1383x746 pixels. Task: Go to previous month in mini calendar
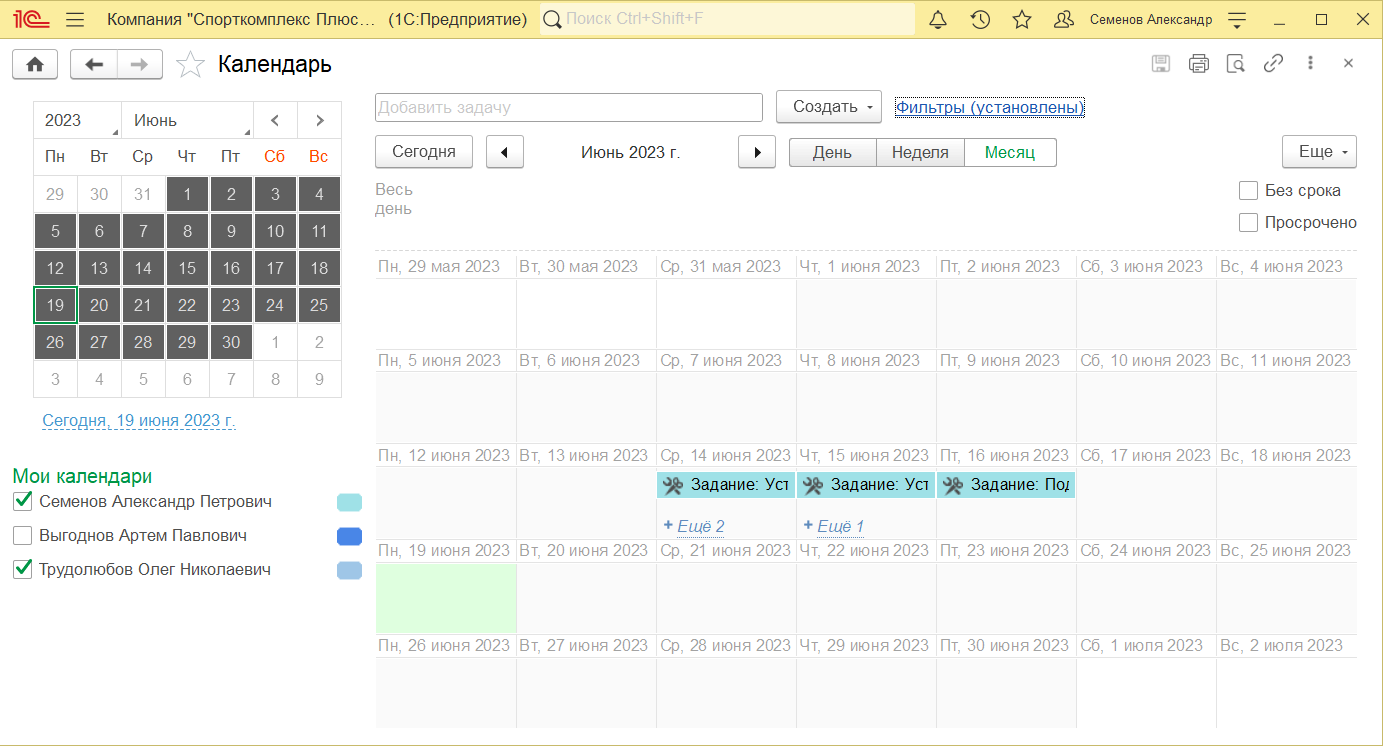tap(275, 120)
